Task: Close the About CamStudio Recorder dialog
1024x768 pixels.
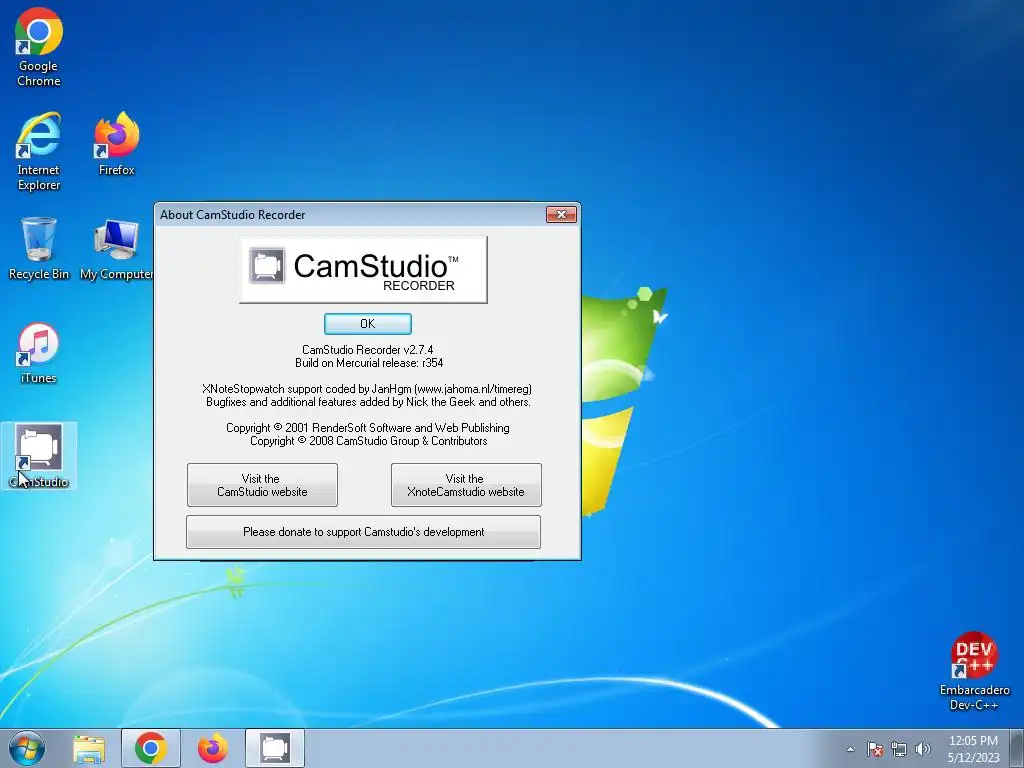Action: pyautogui.click(x=561, y=215)
